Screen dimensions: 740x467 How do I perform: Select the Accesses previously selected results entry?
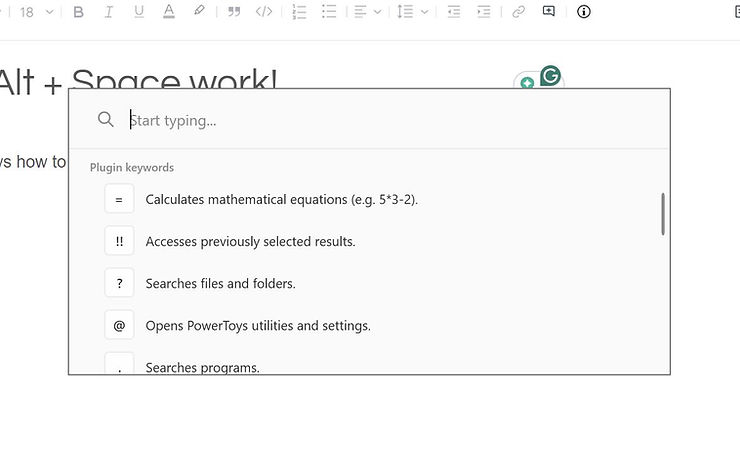pyautogui.click(x=250, y=241)
